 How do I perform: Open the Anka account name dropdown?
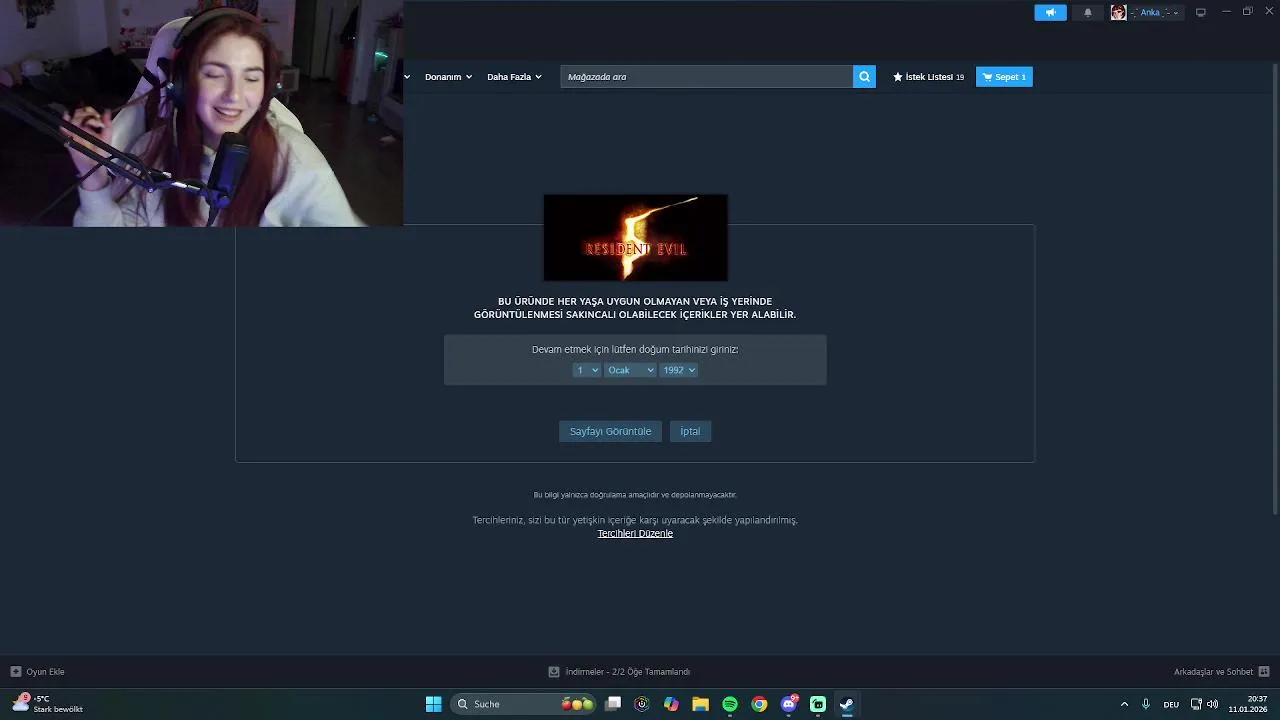[1156, 13]
